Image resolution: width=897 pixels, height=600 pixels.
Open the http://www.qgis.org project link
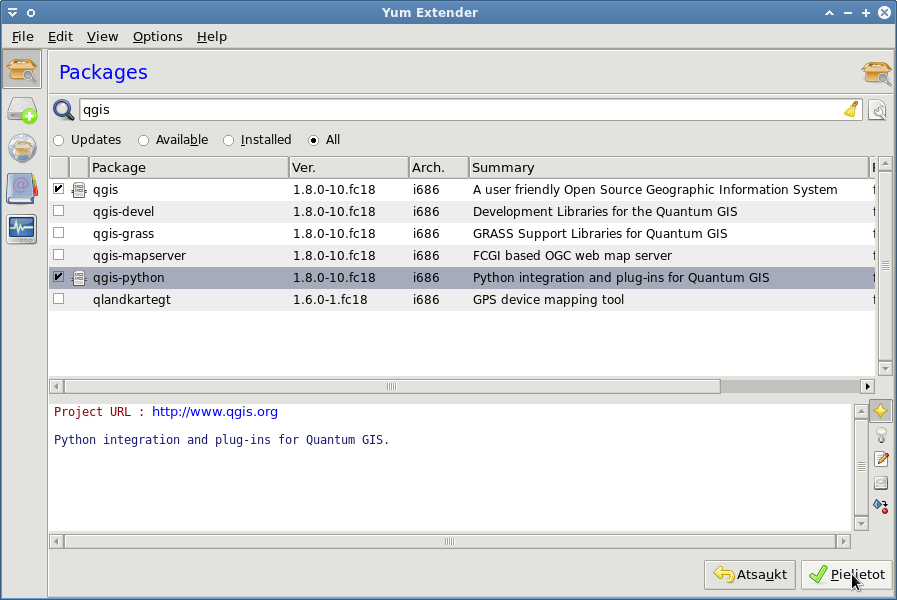click(x=215, y=412)
